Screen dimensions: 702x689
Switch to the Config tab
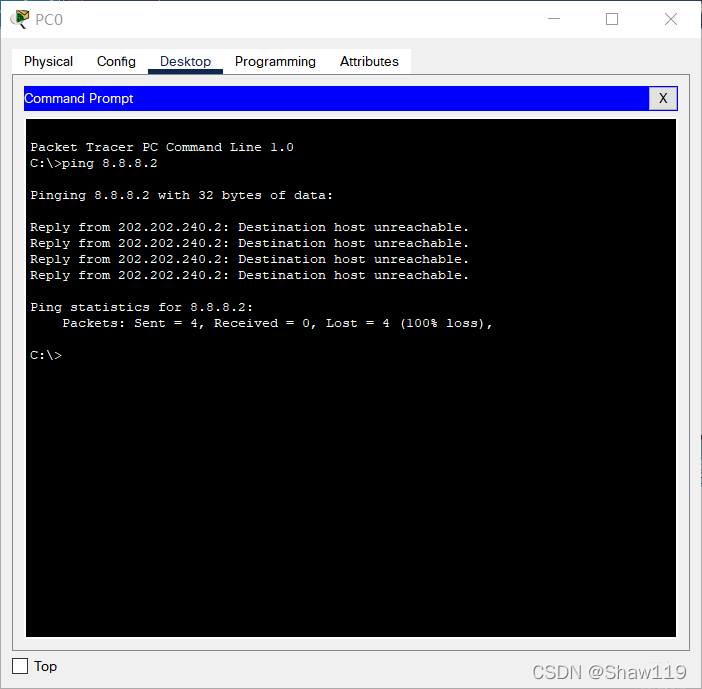[x=116, y=61]
